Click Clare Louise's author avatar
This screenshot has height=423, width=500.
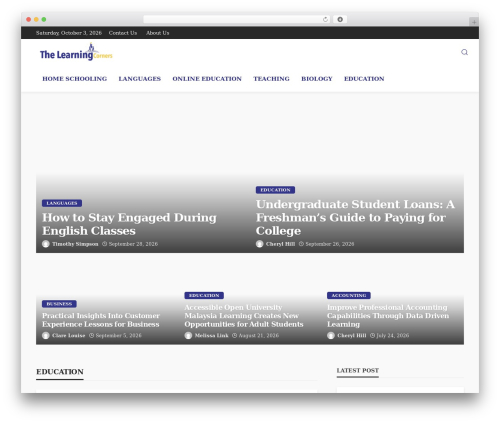(x=46, y=335)
